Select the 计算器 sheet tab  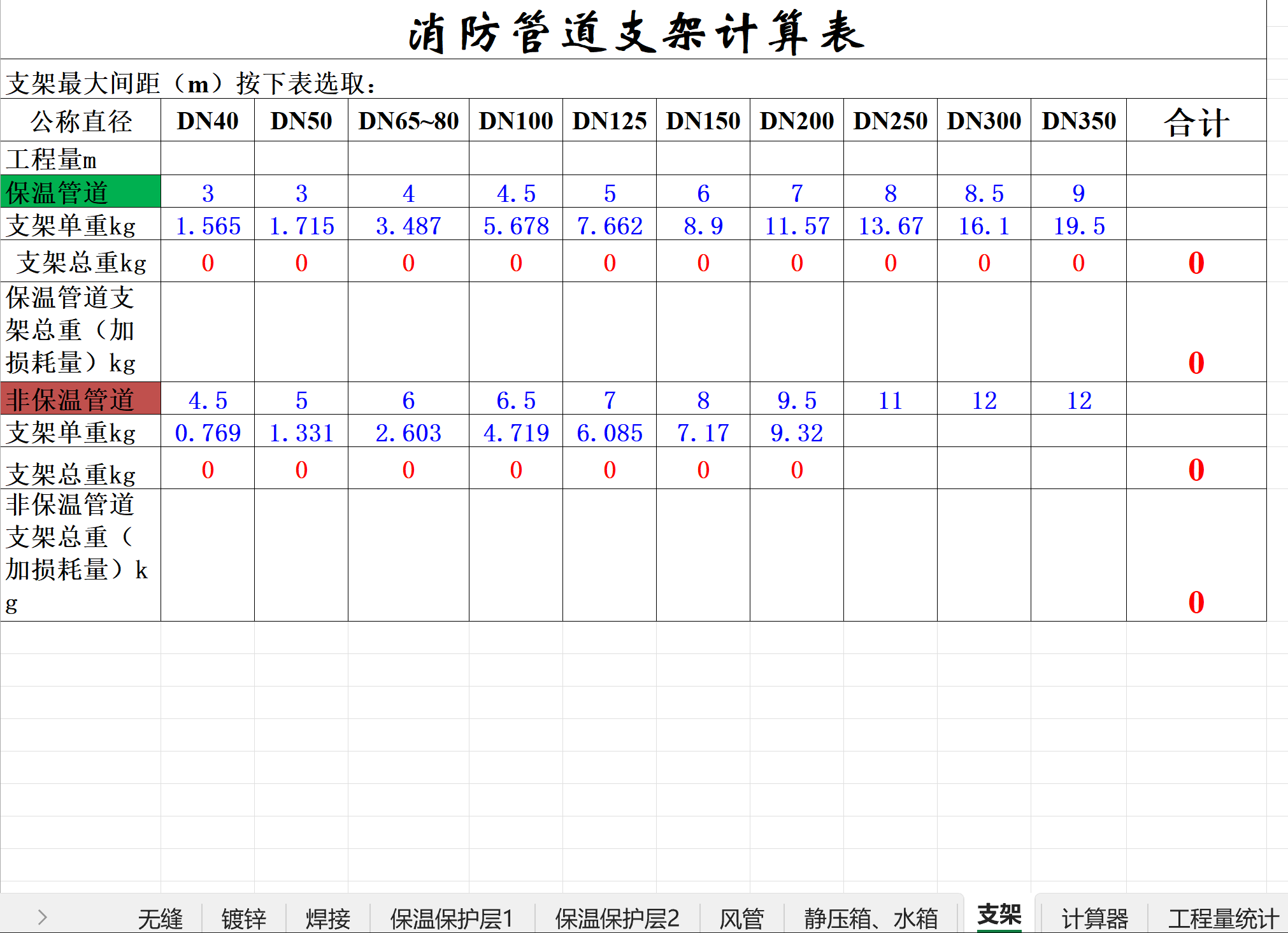pos(1094,918)
